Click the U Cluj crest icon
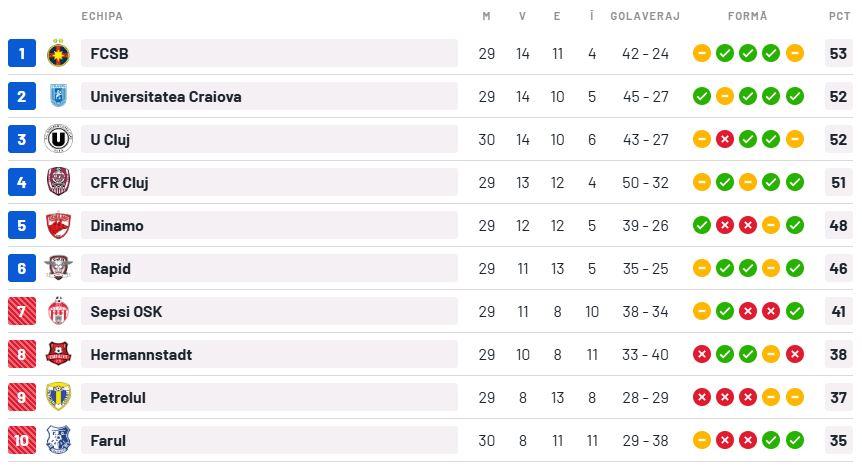Screen dimensions: 862x468 [59, 140]
